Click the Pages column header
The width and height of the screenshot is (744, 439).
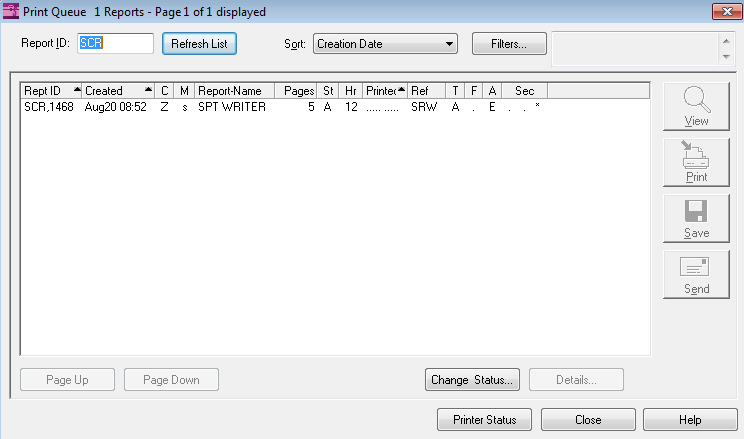point(296,91)
